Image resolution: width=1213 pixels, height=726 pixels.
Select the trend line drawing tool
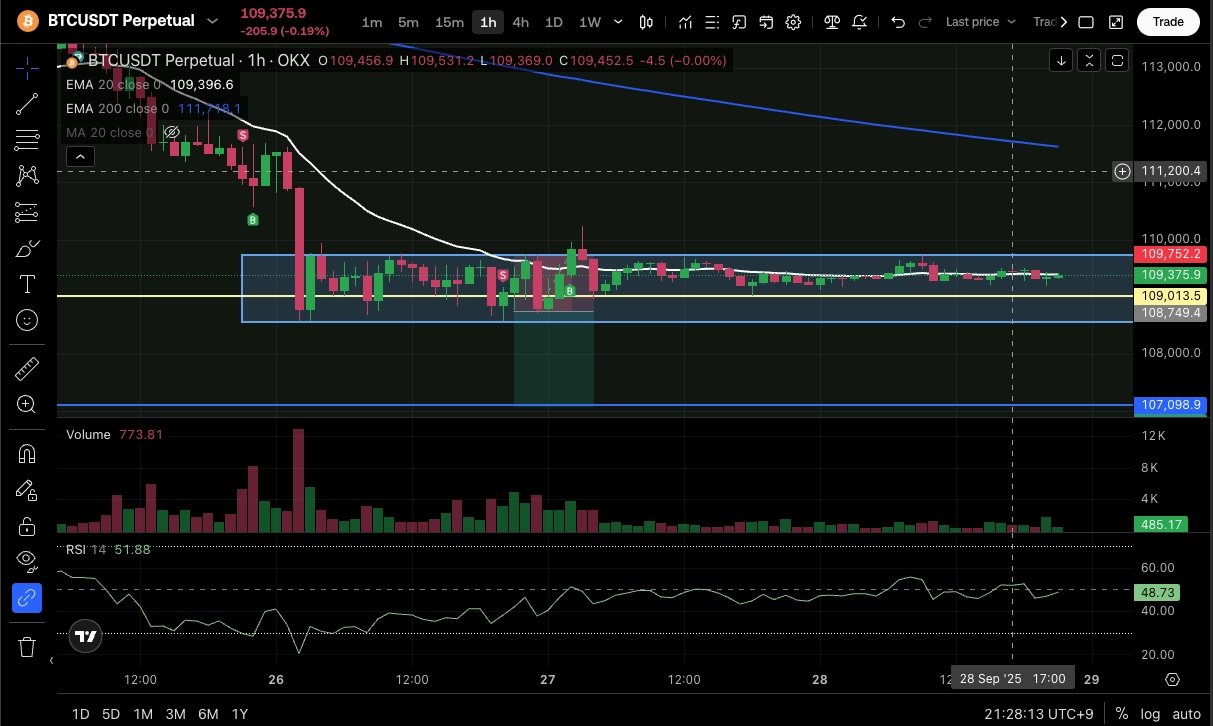pyautogui.click(x=28, y=103)
